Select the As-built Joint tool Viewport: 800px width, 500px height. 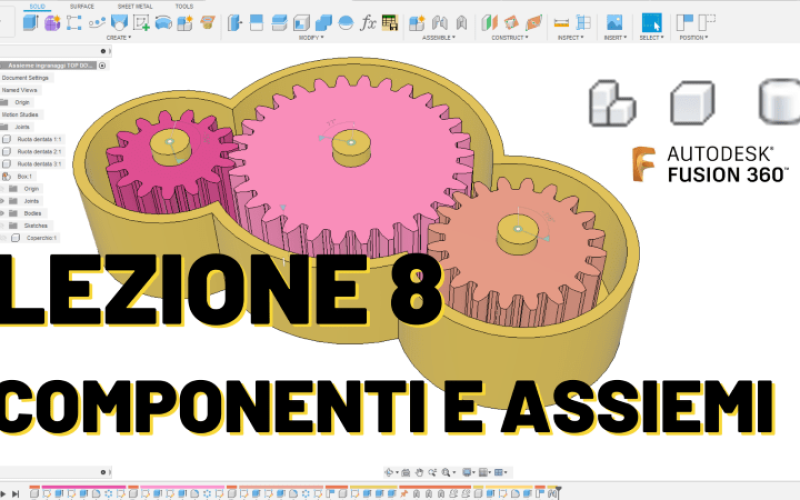[461, 23]
